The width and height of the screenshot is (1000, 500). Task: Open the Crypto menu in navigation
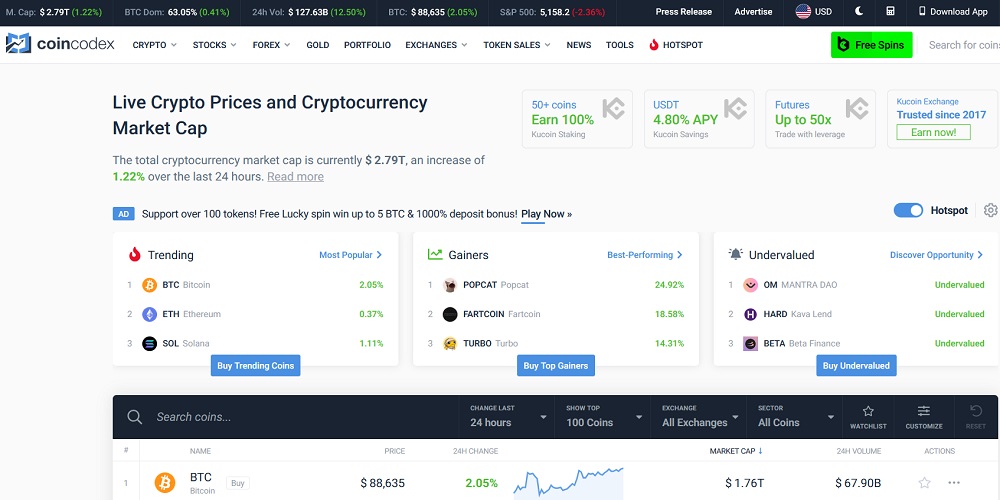click(154, 45)
